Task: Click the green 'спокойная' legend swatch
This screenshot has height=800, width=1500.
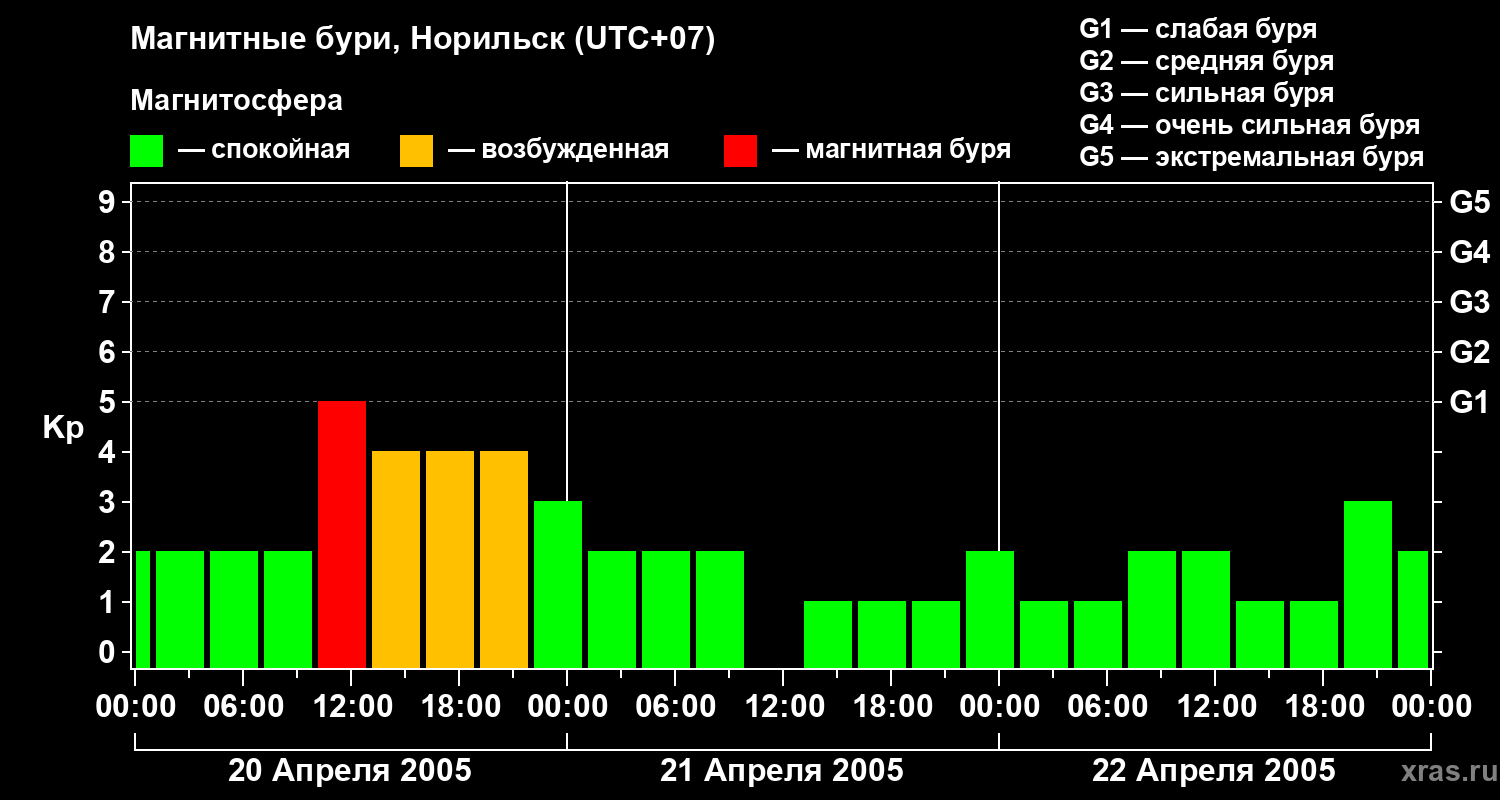Action: coord(147,151)
